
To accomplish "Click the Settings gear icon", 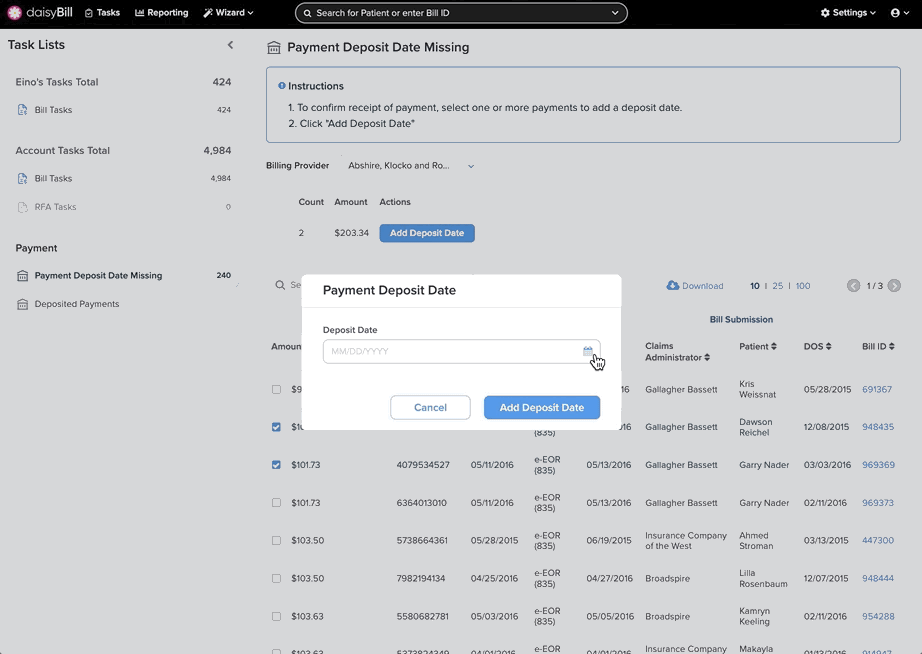I will (x=825, y=13).
